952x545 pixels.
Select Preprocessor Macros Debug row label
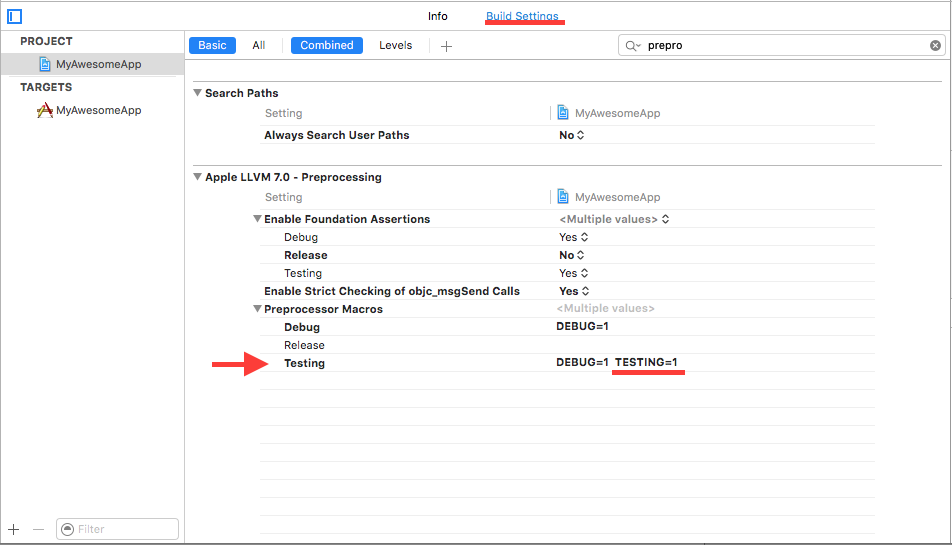point(302,327)
